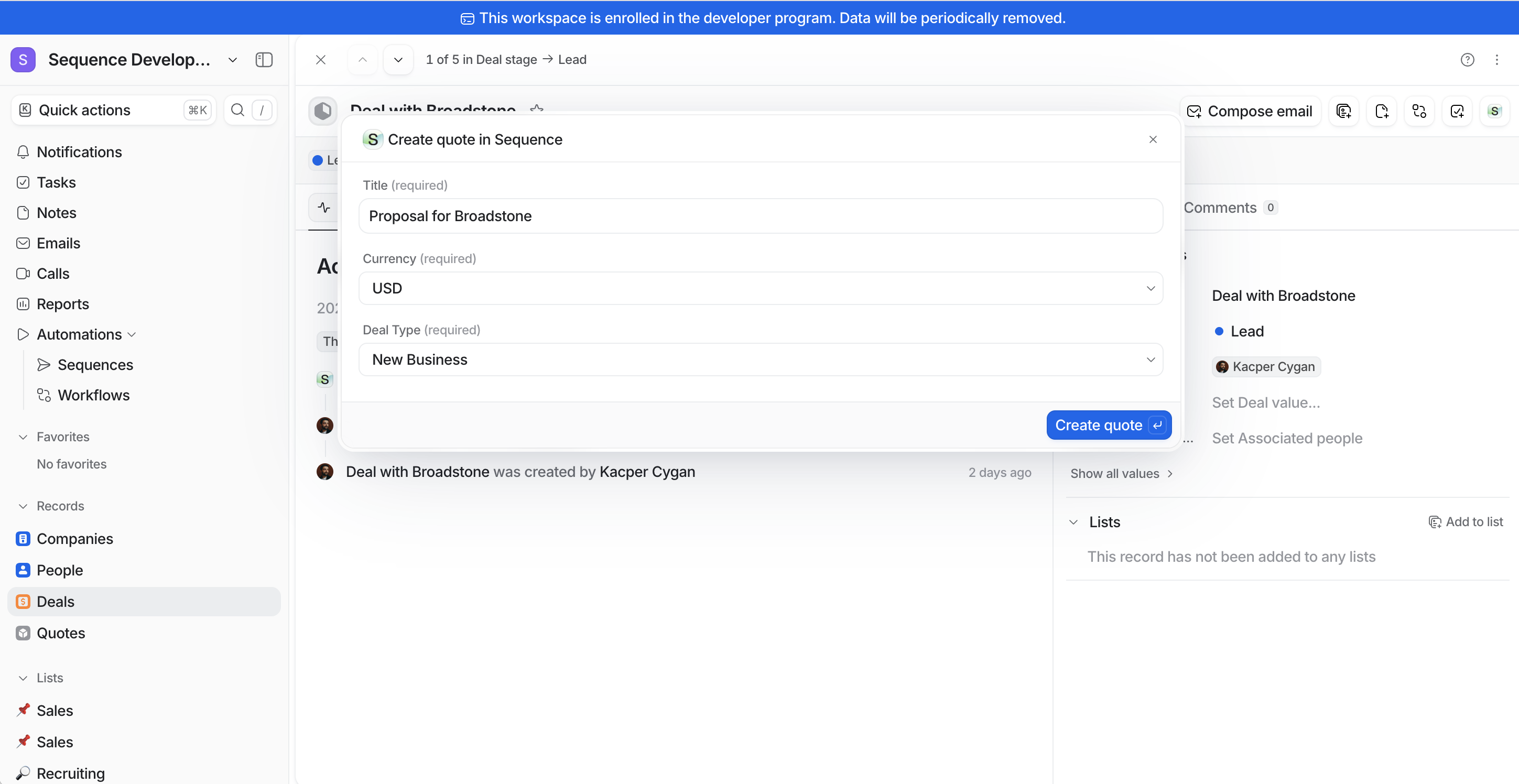The image size is (1519, 784).
Task: Open Notifications in sidebar
Action: pyautogui.click(x=79, y=151)
